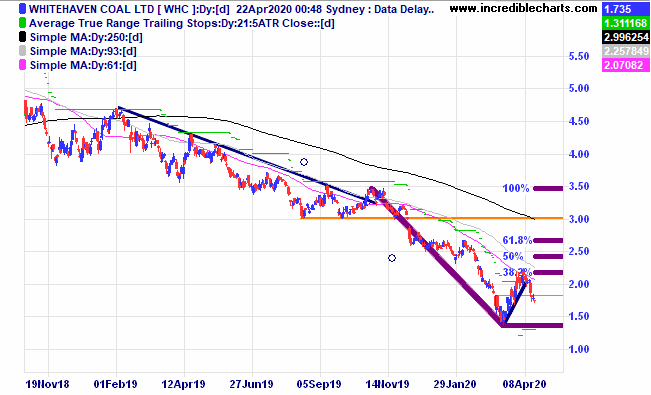Screen dimensions: 651x395
Task: Click the 2.50 price axis label
Action: pos(579,251)
